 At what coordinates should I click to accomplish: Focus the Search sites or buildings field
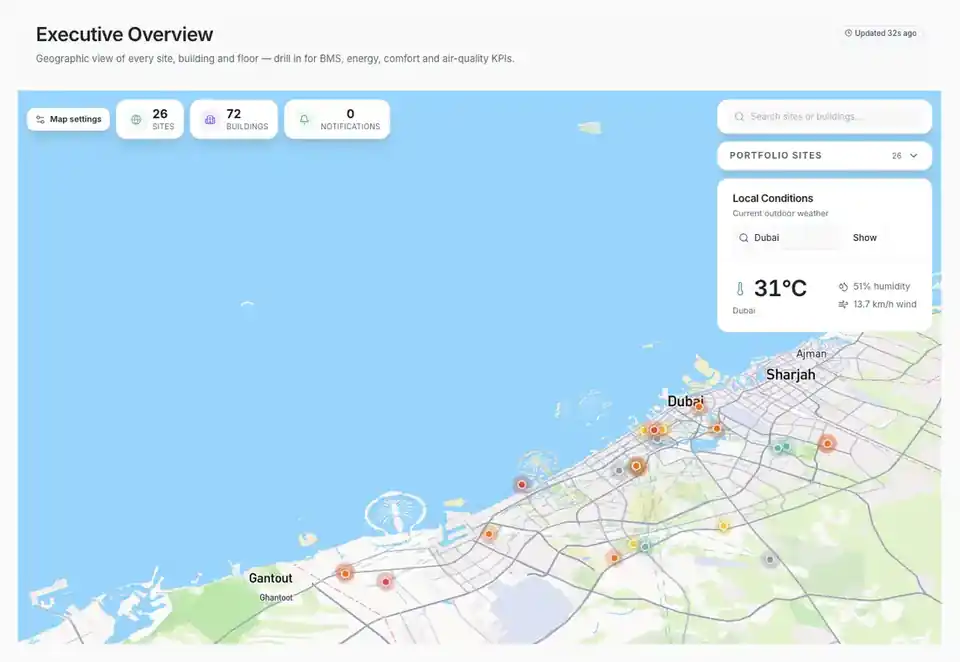point(824,116)
